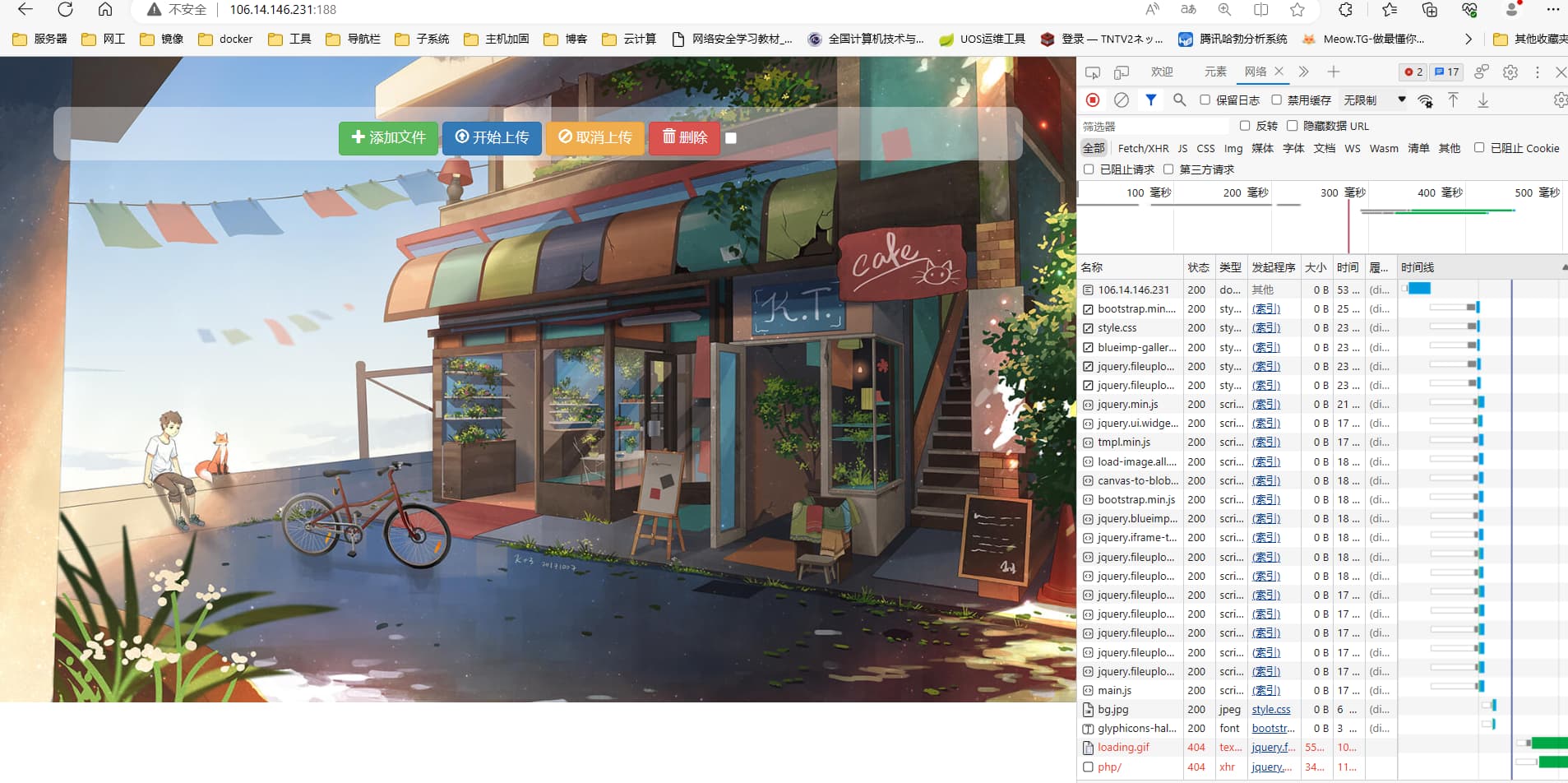Enable the 禁用缓存 checkbox
The image size is (1568, 783).
click(1276, 100)
